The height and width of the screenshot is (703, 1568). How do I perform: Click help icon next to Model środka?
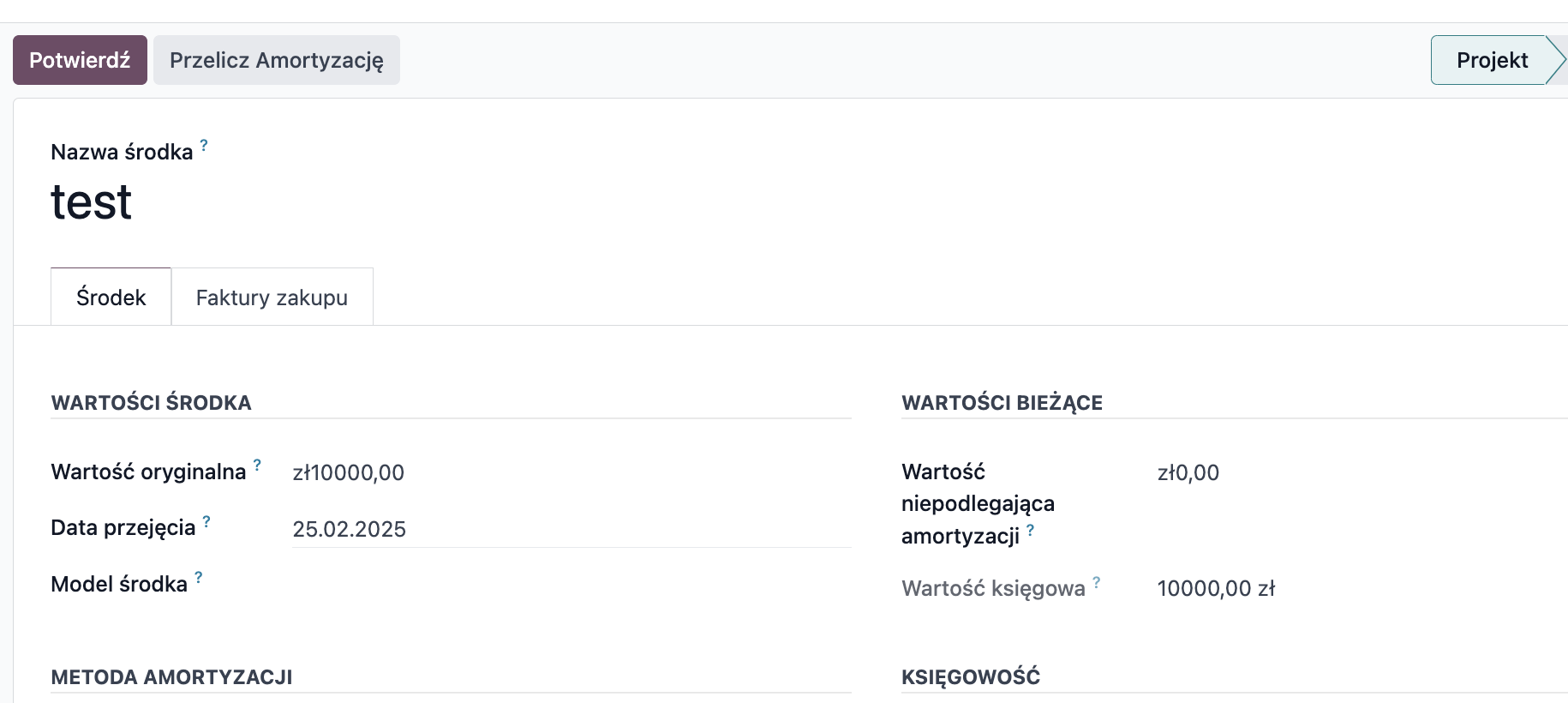199,577
